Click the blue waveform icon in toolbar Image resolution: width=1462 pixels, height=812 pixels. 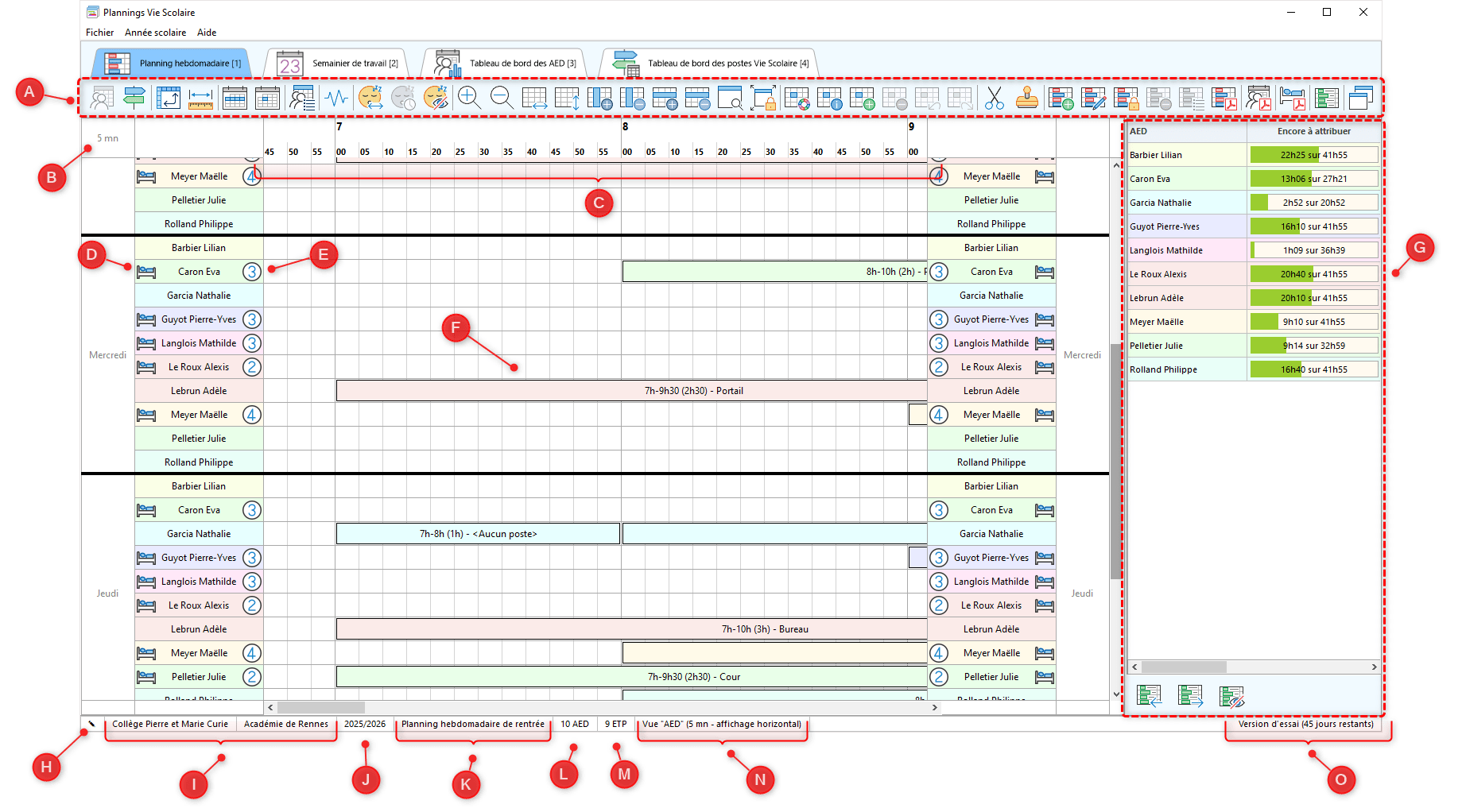click(x=336, y=98)
